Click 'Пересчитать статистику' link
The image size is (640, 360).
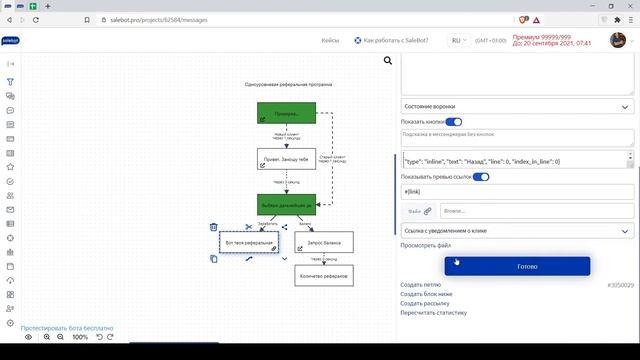(x=433, y=313)
